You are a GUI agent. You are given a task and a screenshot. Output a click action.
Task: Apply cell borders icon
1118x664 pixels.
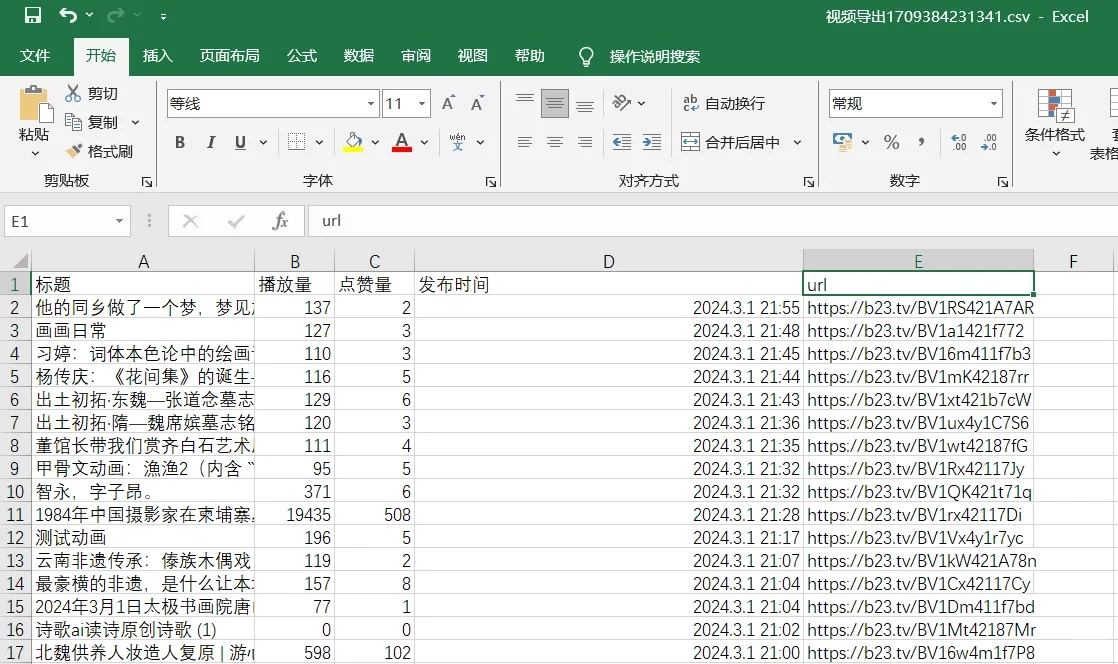pyautogui.click(x=297, y=142)
